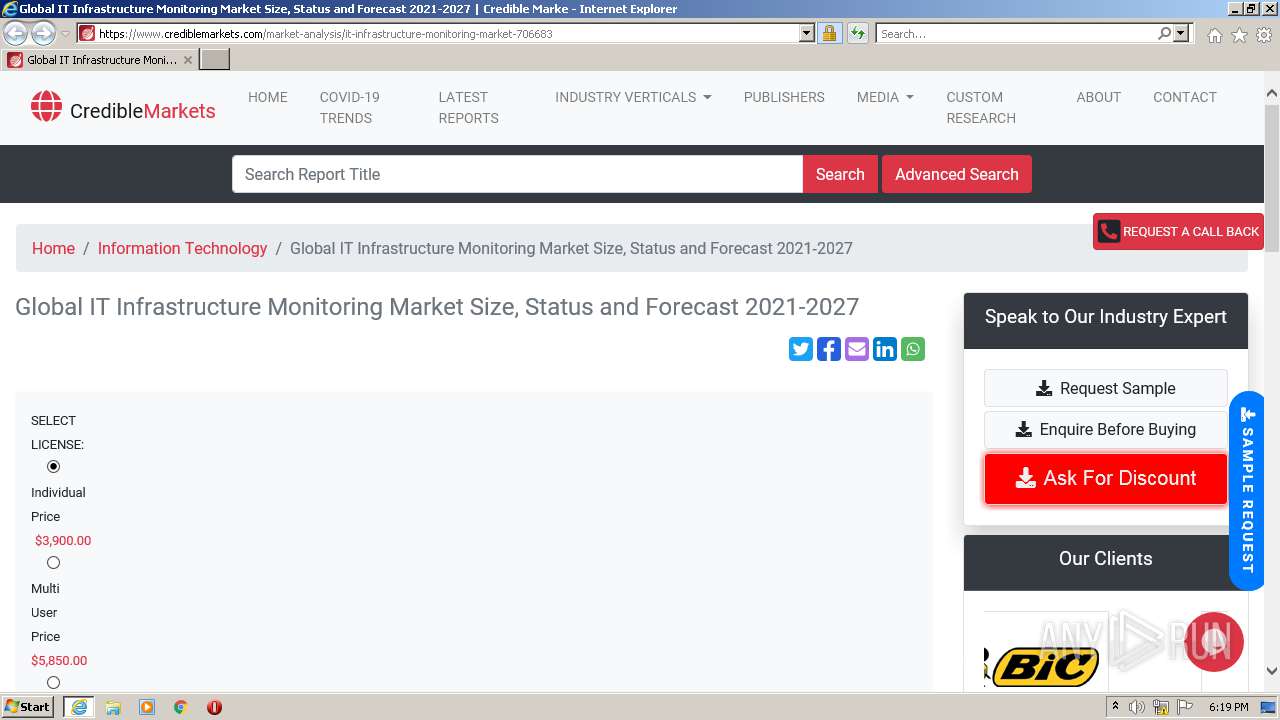Click browser Forward arrow button
This screenshot has width=1280, height=720.
tap(43, 33)
